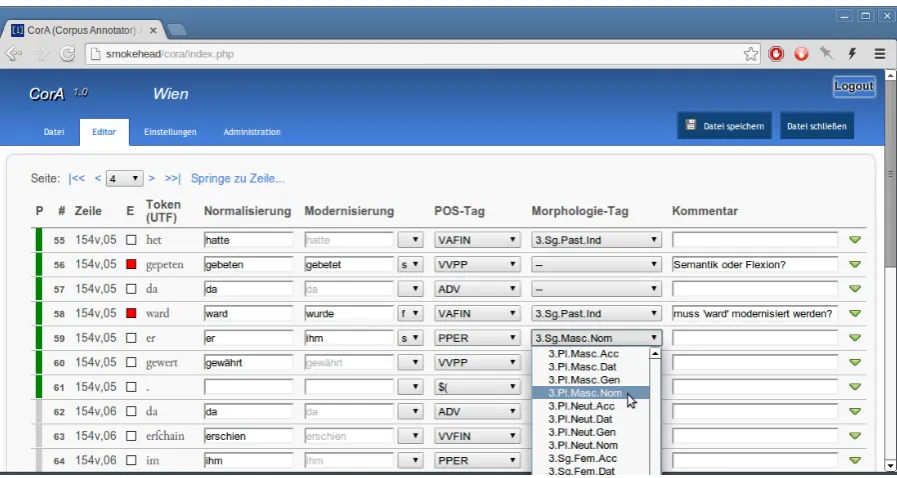897x478 pixels.
Task: Select 3.Pl.Masc.Nom from the open list
Action: (x=590, y=393)
